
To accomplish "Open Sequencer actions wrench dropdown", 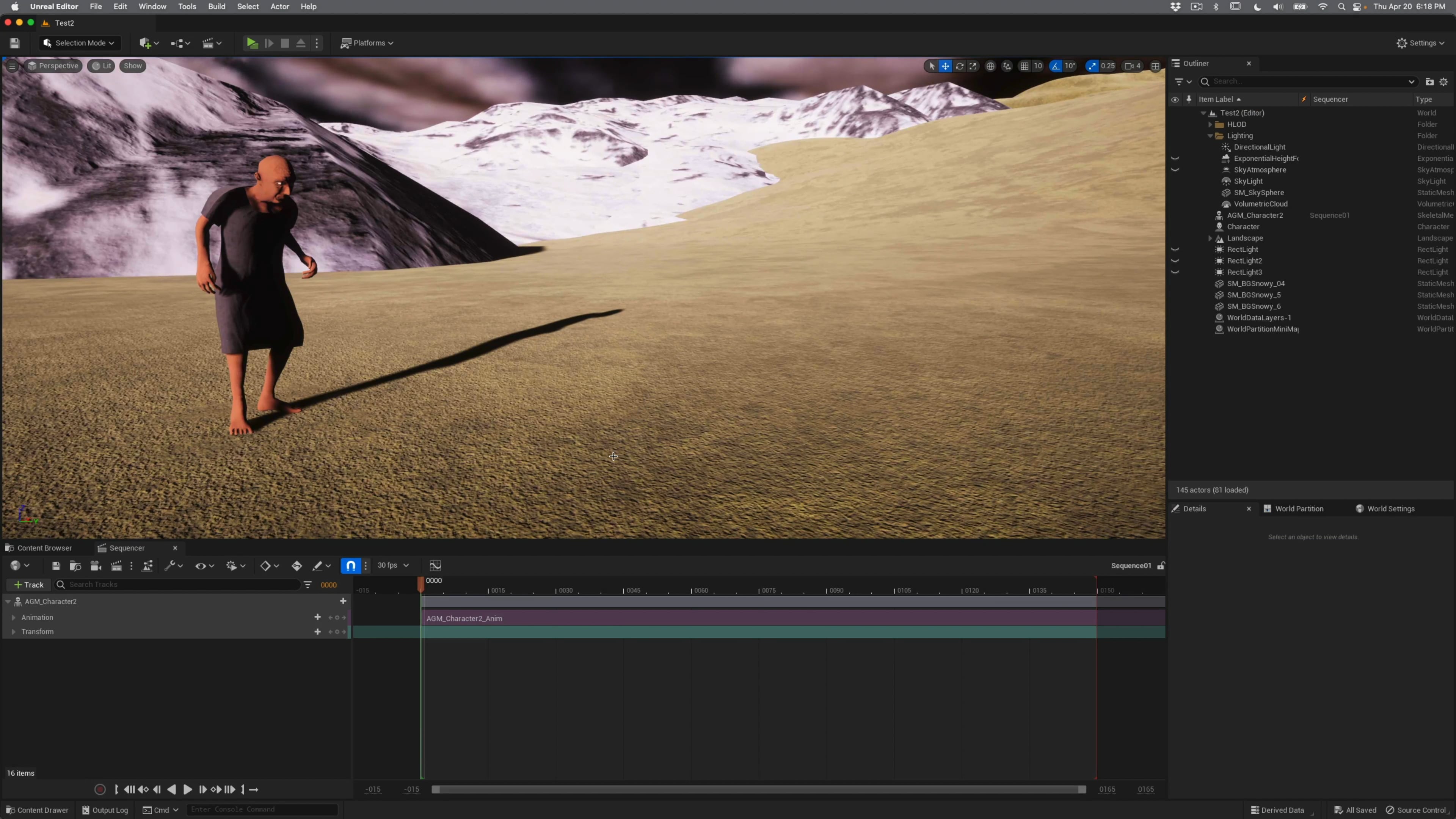I will [x=173, y=566].
